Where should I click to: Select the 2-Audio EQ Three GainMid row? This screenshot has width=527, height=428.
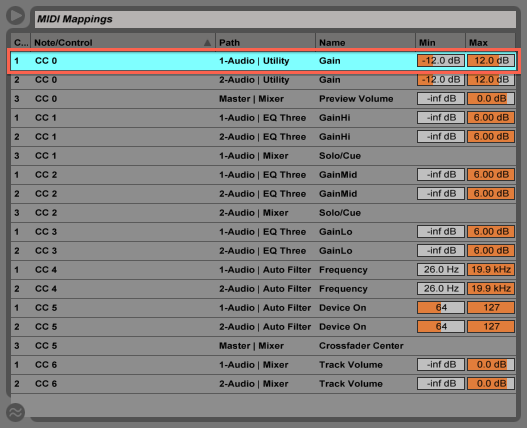pyautogui.click(x=264, y=194)
